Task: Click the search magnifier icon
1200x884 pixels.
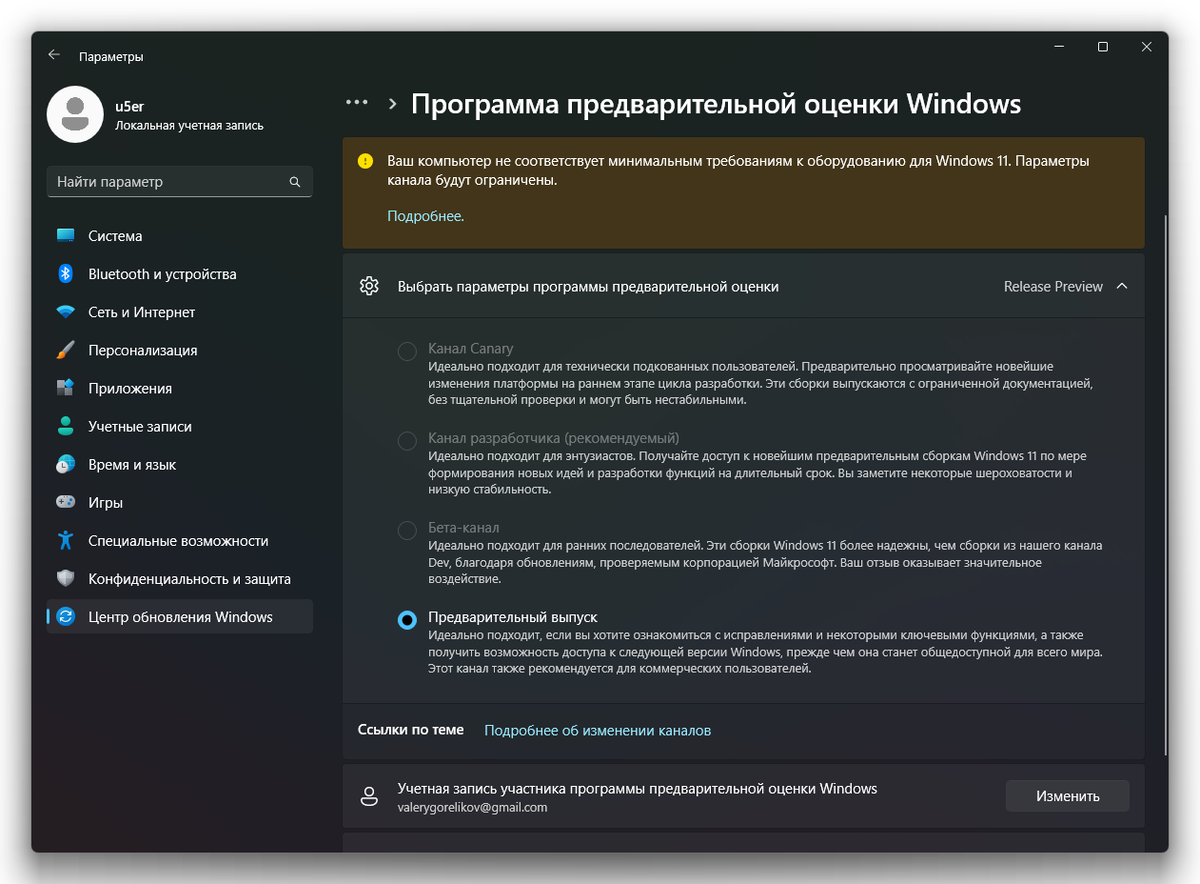Action: click(295, 182)
